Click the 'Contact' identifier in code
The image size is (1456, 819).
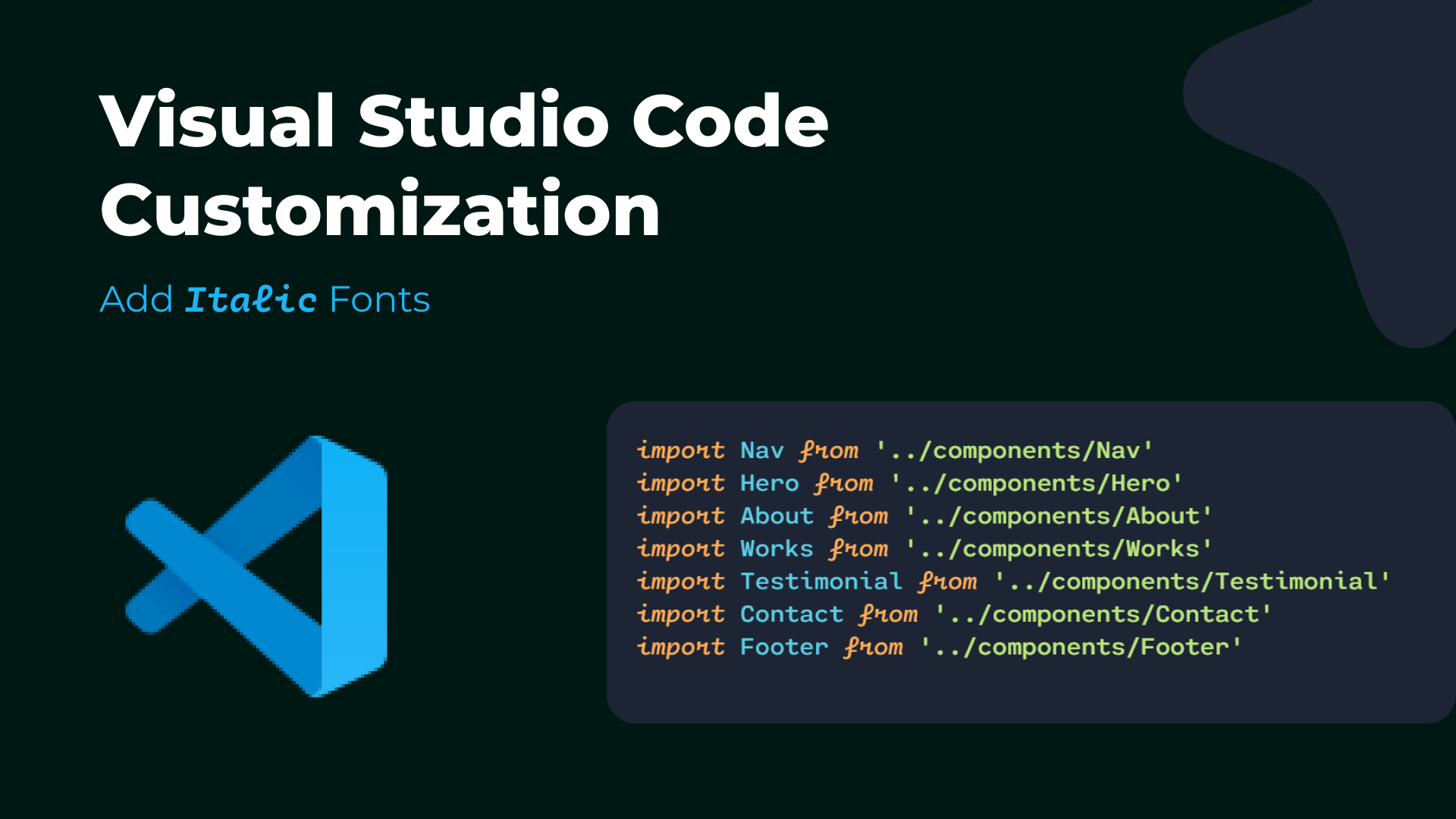point(791,613)
